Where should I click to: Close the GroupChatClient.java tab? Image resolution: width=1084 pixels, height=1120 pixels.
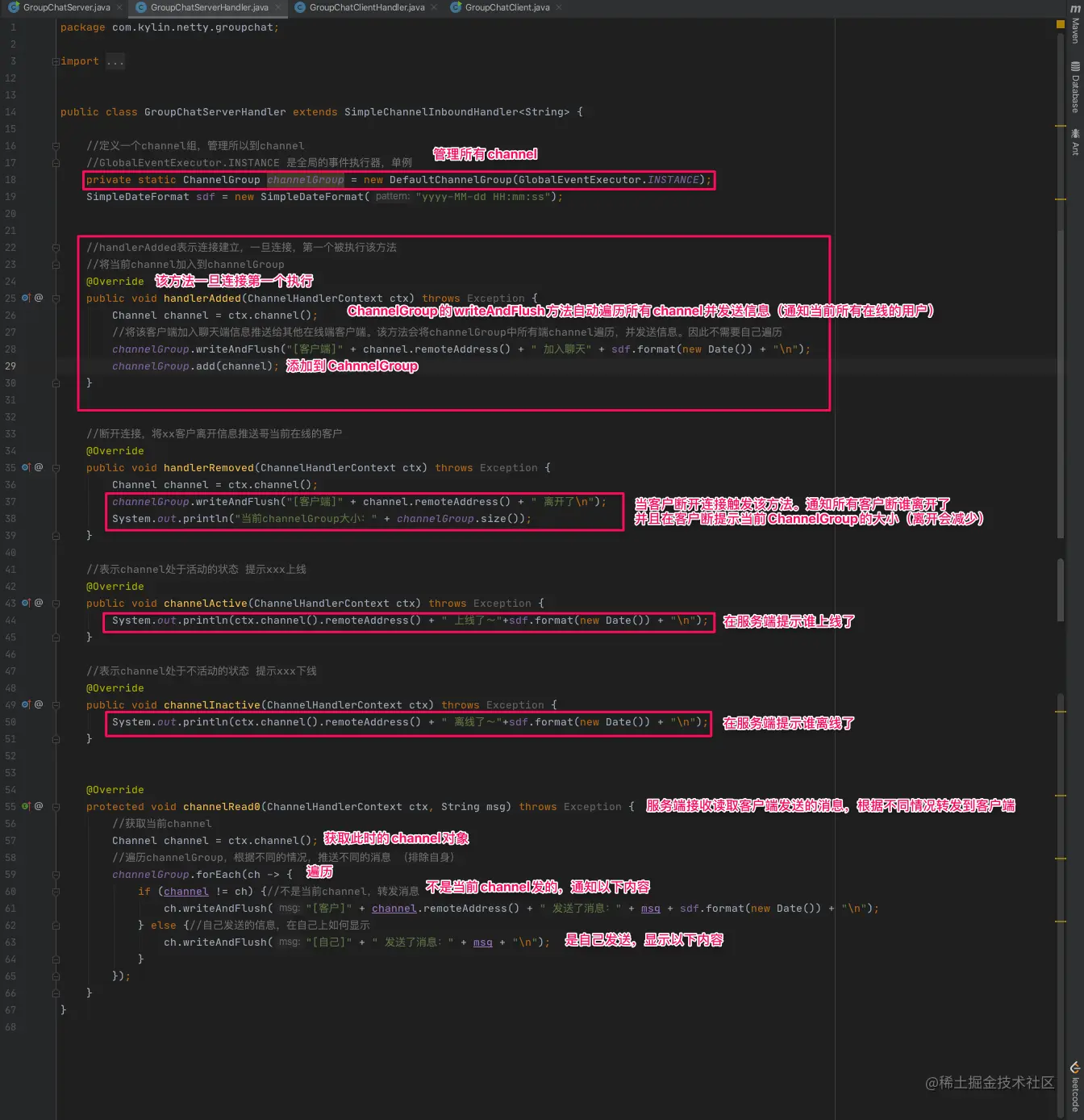[559, 7]
